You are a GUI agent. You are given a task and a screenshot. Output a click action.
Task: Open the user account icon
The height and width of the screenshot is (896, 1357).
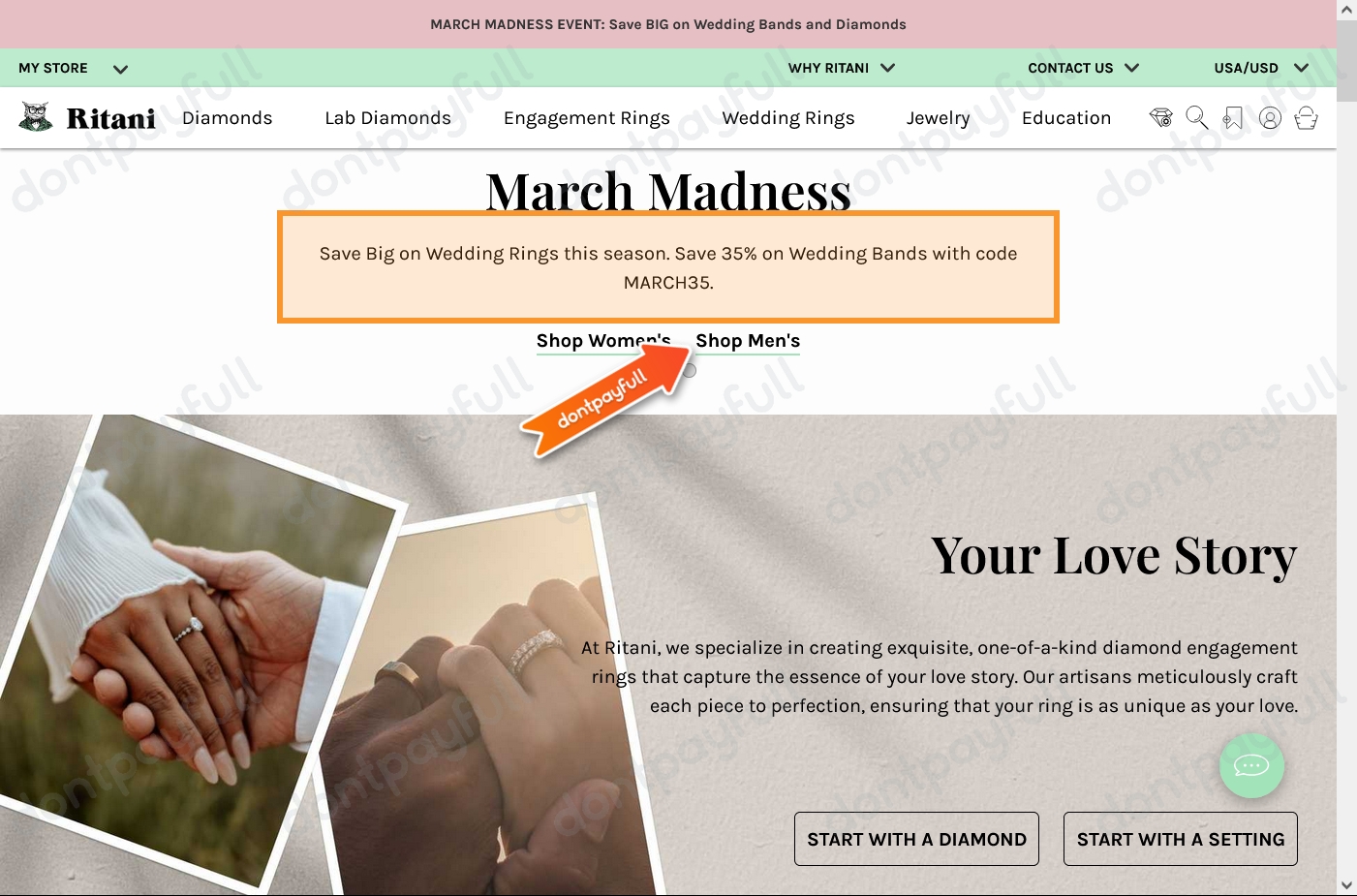(x=1270, y=118)
